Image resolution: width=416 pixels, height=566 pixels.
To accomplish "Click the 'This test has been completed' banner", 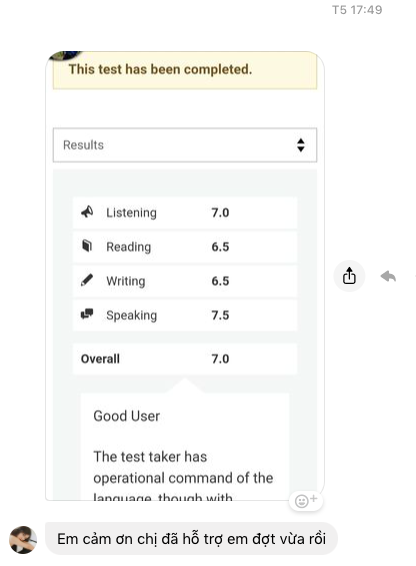I will point(185,70).
